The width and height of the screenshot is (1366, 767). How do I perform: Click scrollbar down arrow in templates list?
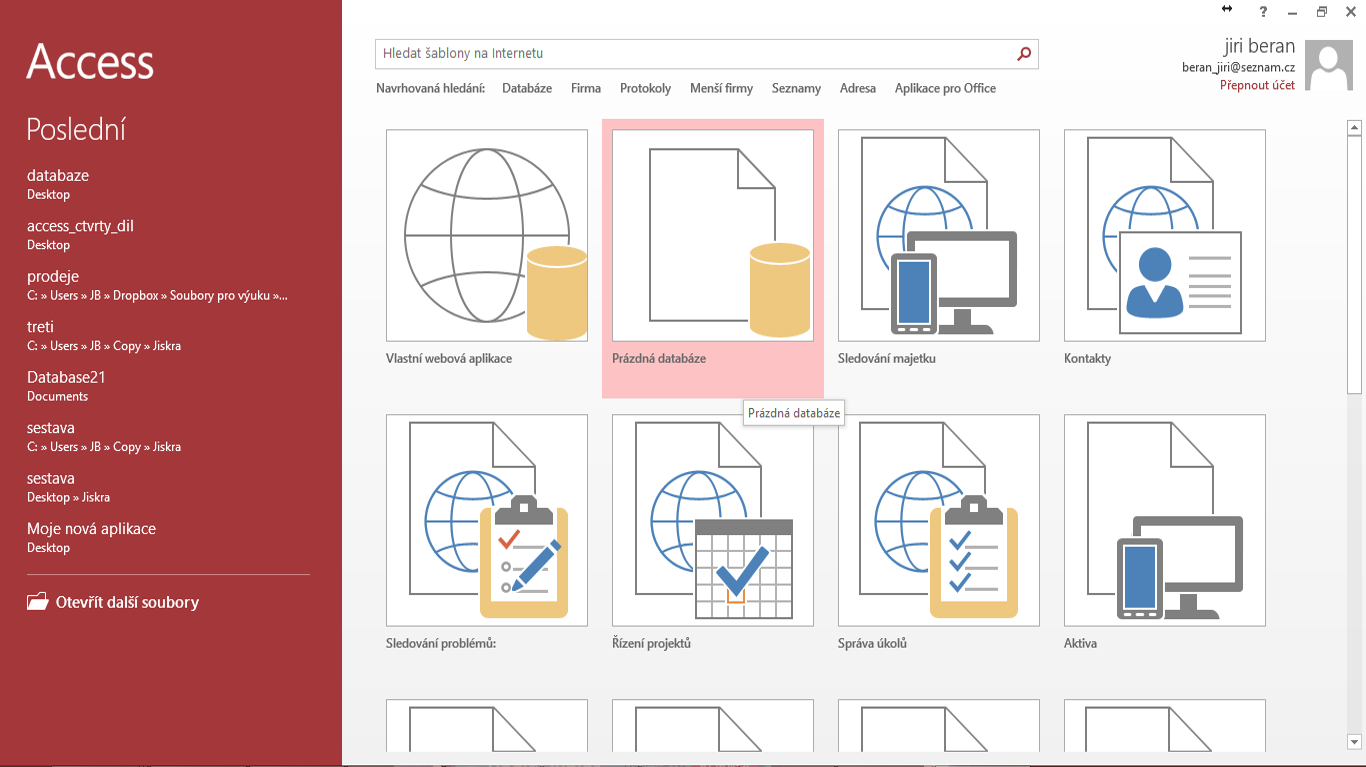click(x=1354, y=742)
